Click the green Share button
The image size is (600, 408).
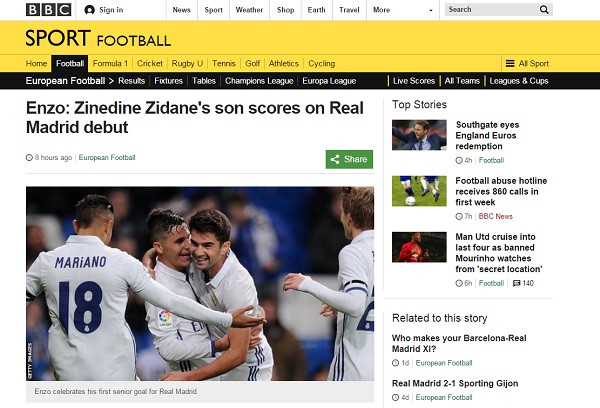(349, 159)
